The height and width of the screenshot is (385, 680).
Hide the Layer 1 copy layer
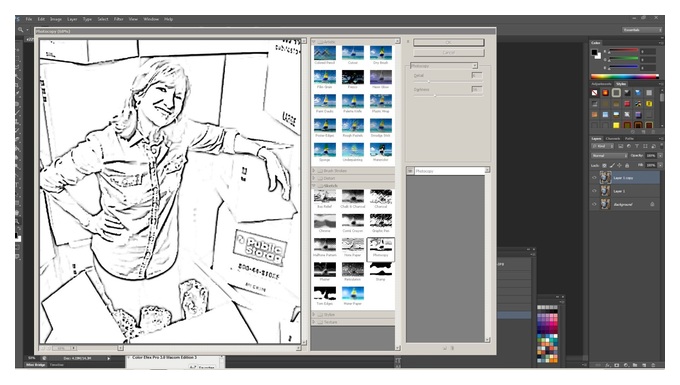(x=594, y=178)
